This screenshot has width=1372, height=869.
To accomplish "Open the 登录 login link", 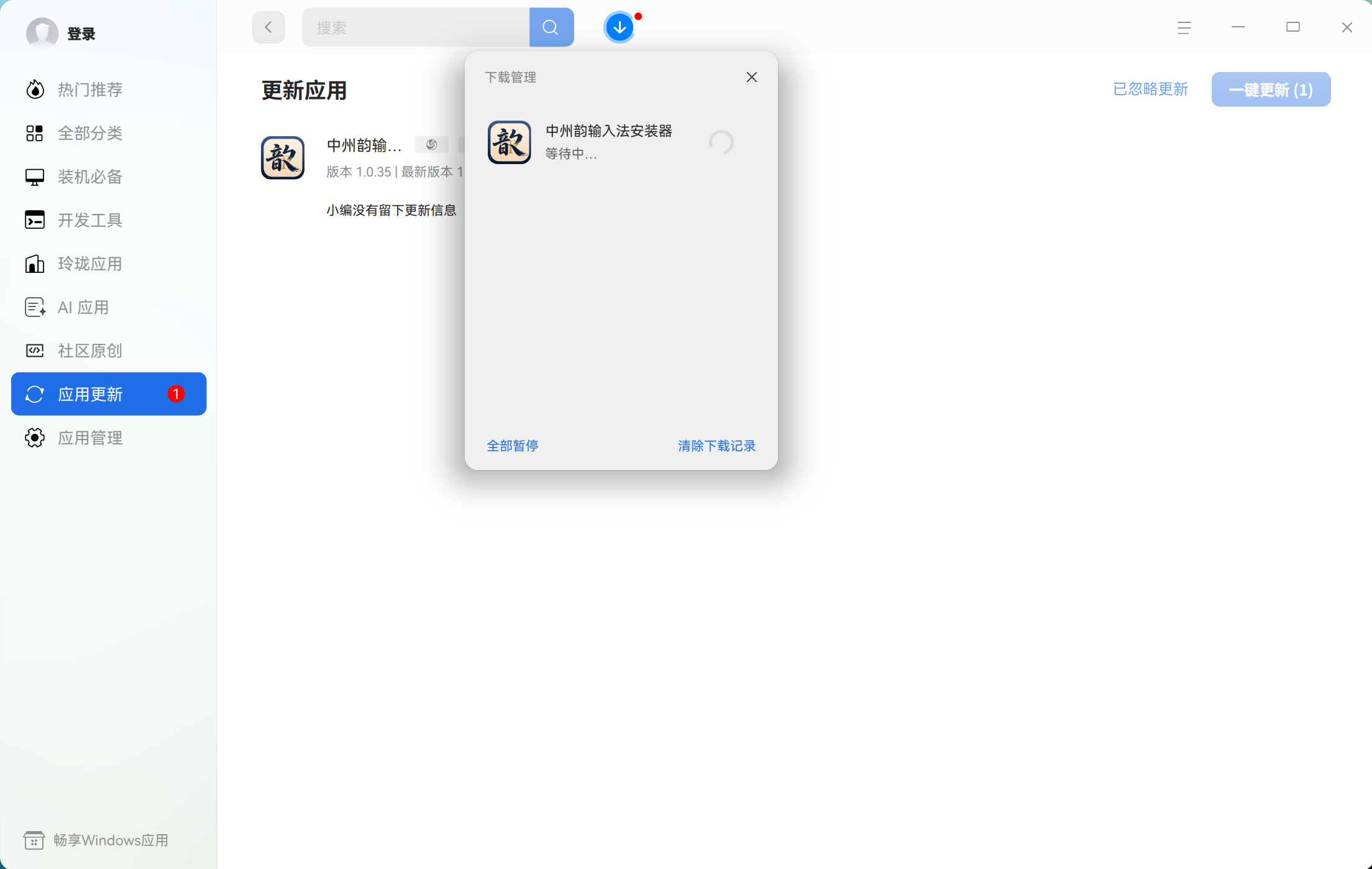I will click(81, 34).
